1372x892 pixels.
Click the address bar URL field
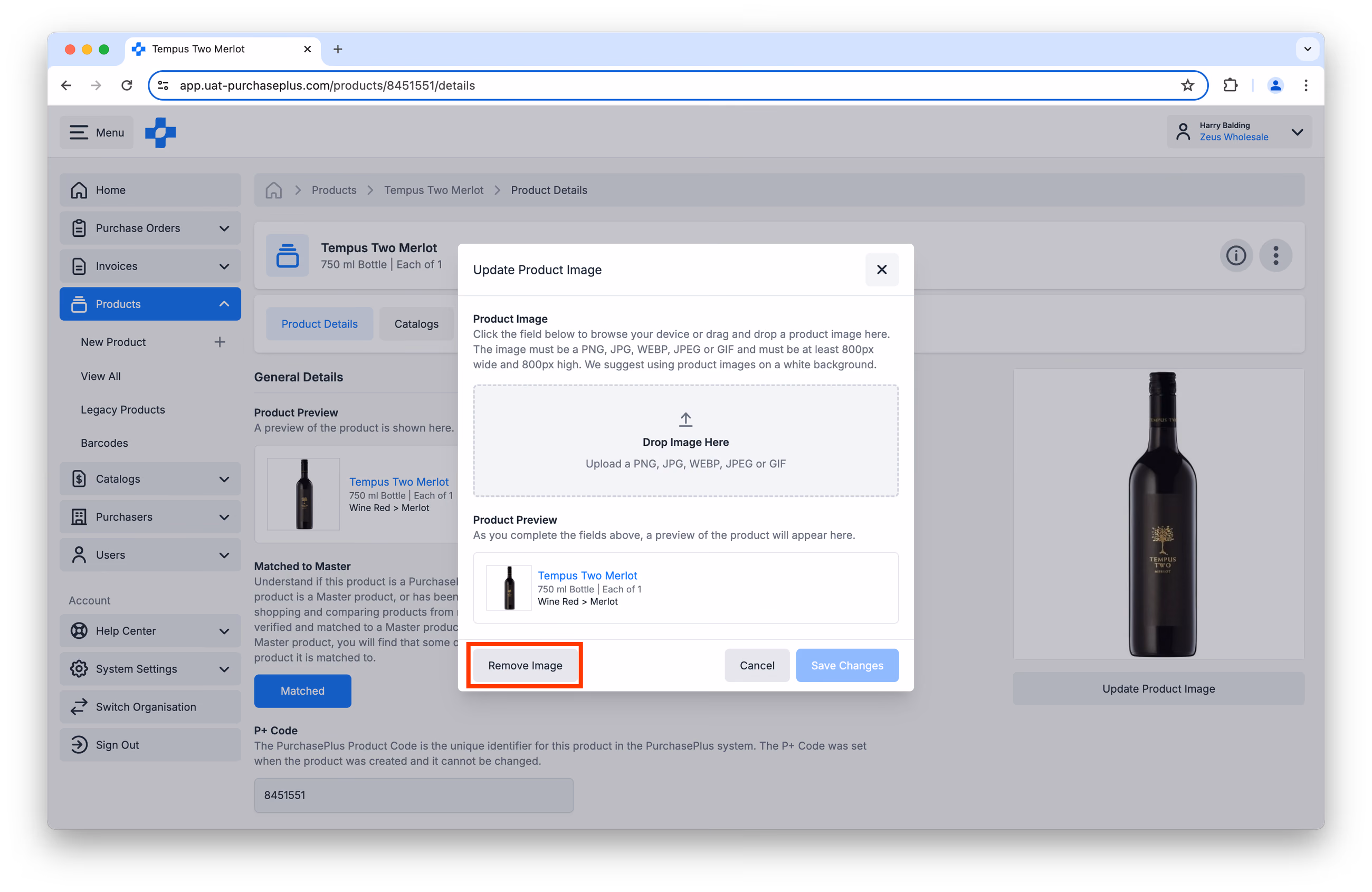coord(678,85)
